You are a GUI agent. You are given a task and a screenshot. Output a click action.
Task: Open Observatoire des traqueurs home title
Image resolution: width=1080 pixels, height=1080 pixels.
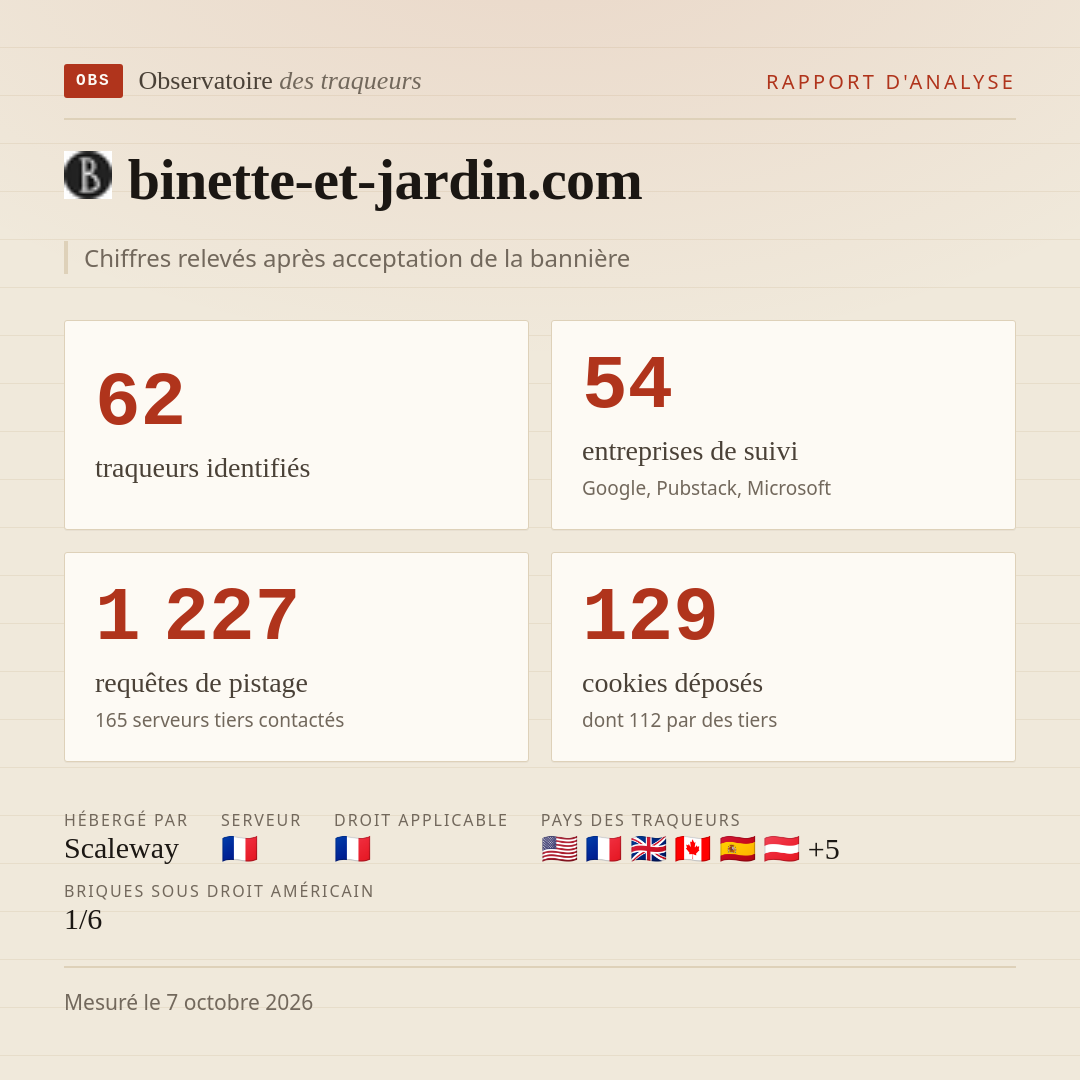click(280, 81)
